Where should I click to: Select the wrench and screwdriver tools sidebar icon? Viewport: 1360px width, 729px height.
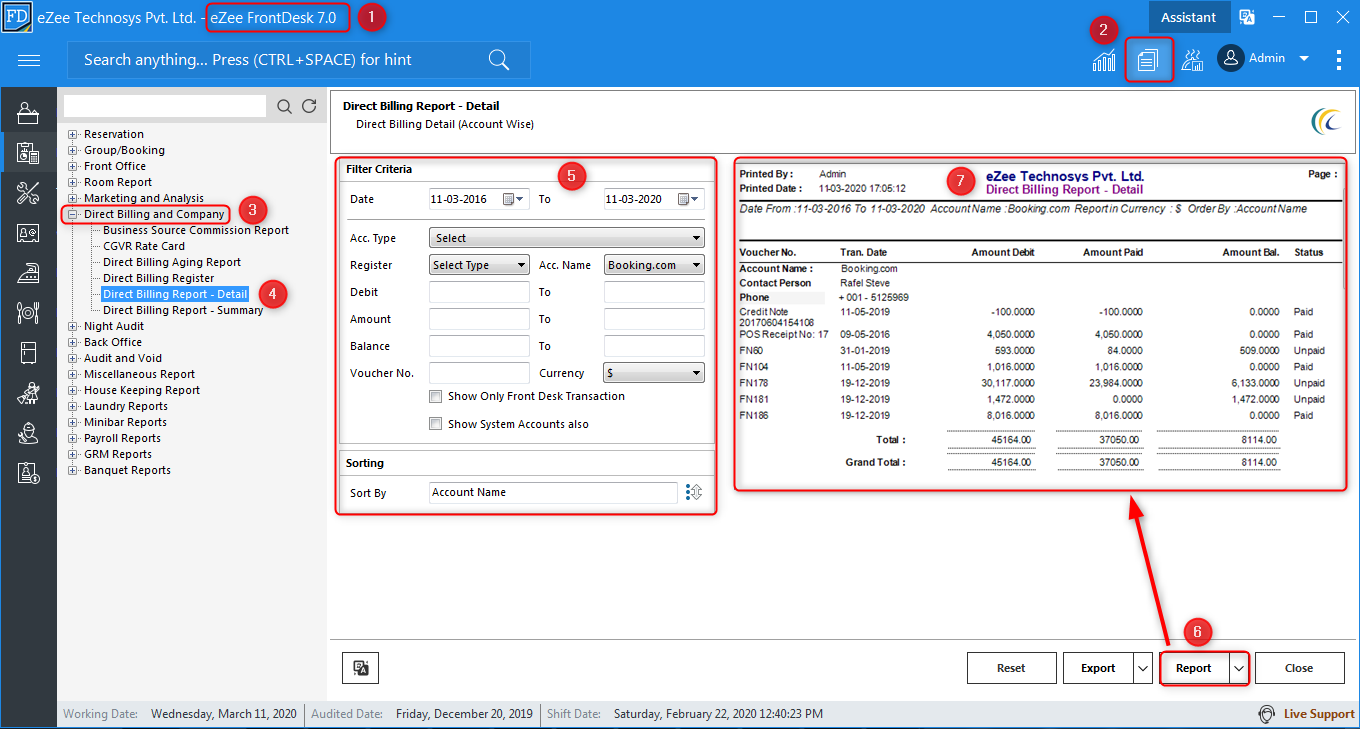click(x=28, y=193)
